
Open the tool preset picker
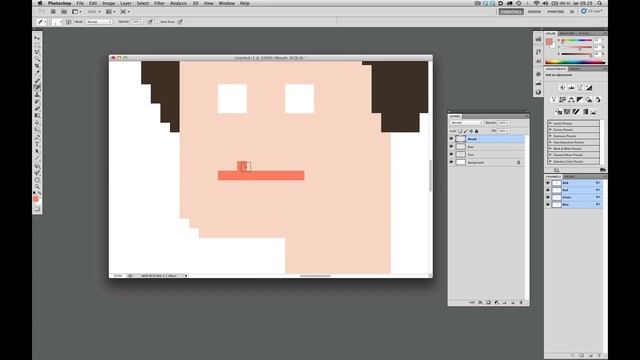point(41,22)
